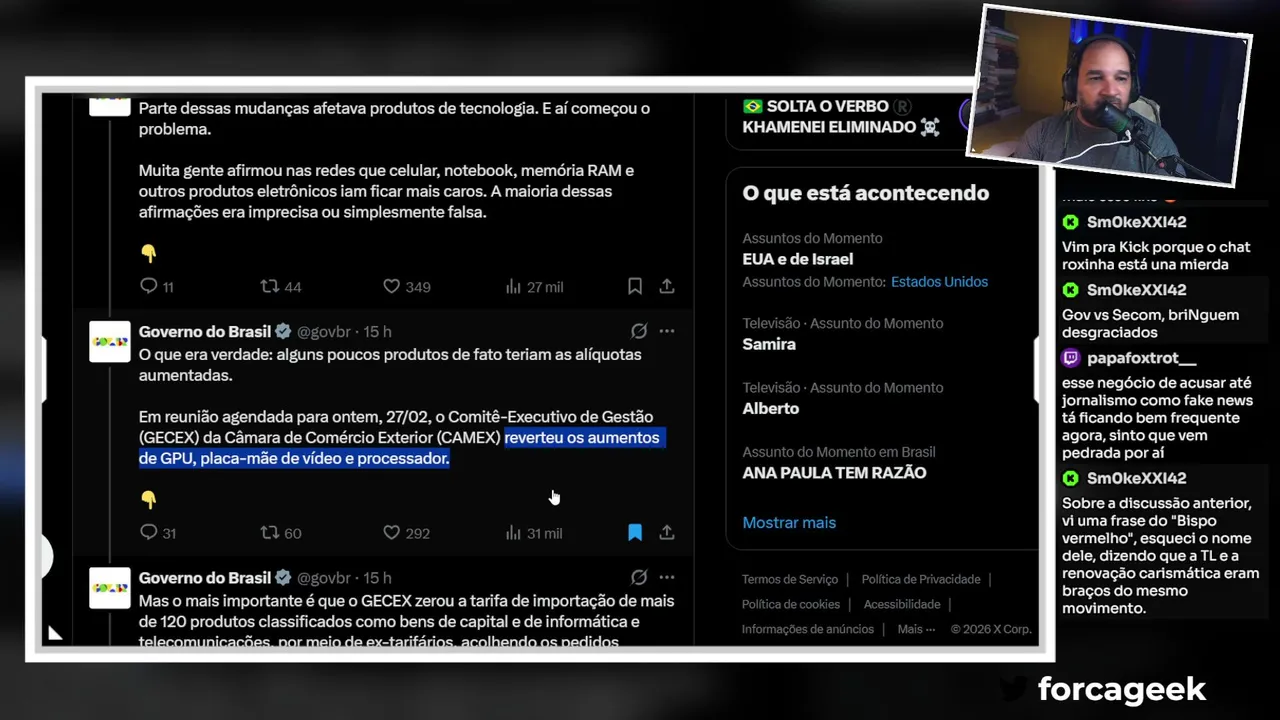Open Grok icon on GECEX reunião post
The image size is (1280, 720).
638,331
